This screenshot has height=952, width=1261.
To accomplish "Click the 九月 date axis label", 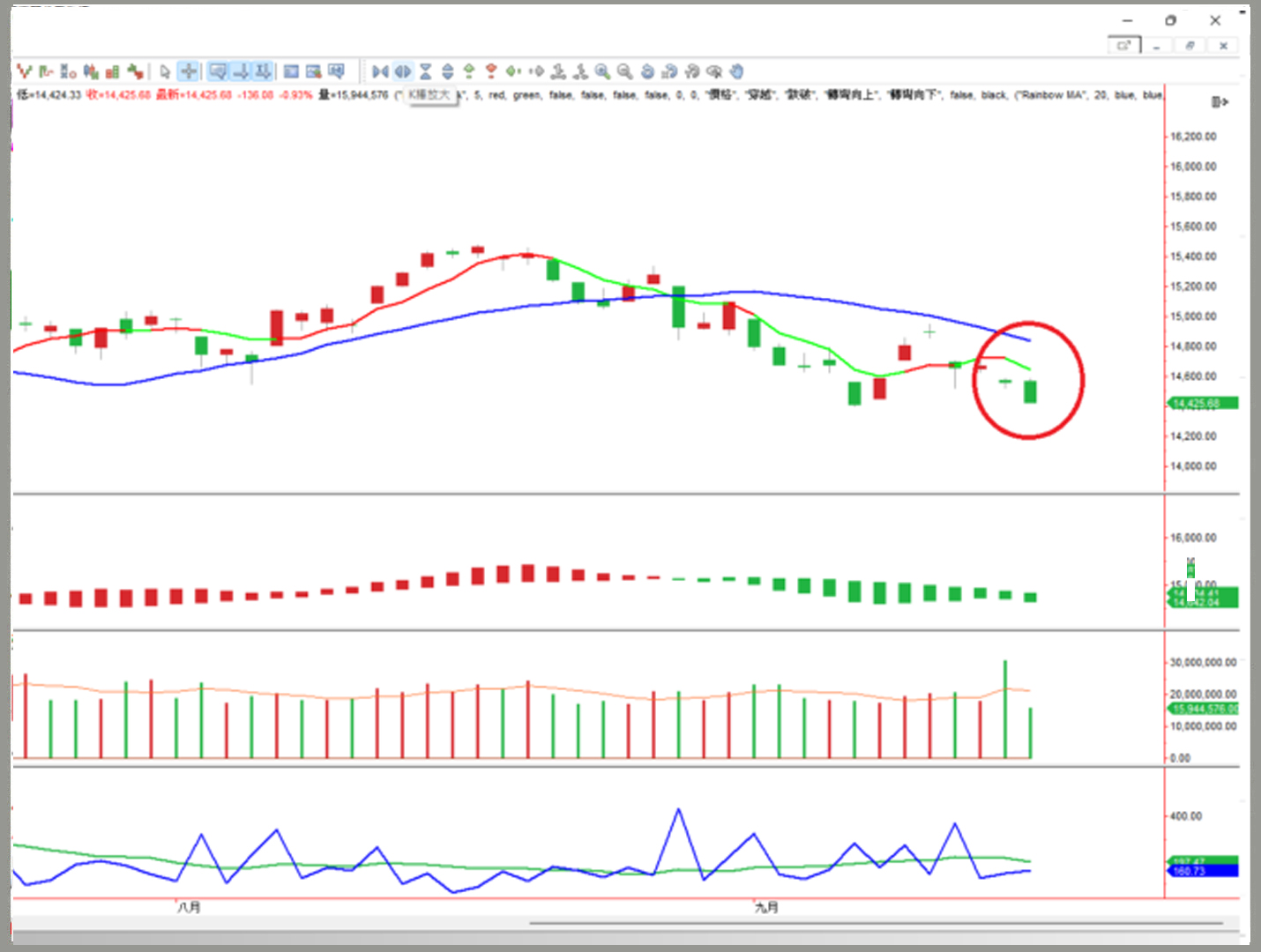I will point(766,907).
